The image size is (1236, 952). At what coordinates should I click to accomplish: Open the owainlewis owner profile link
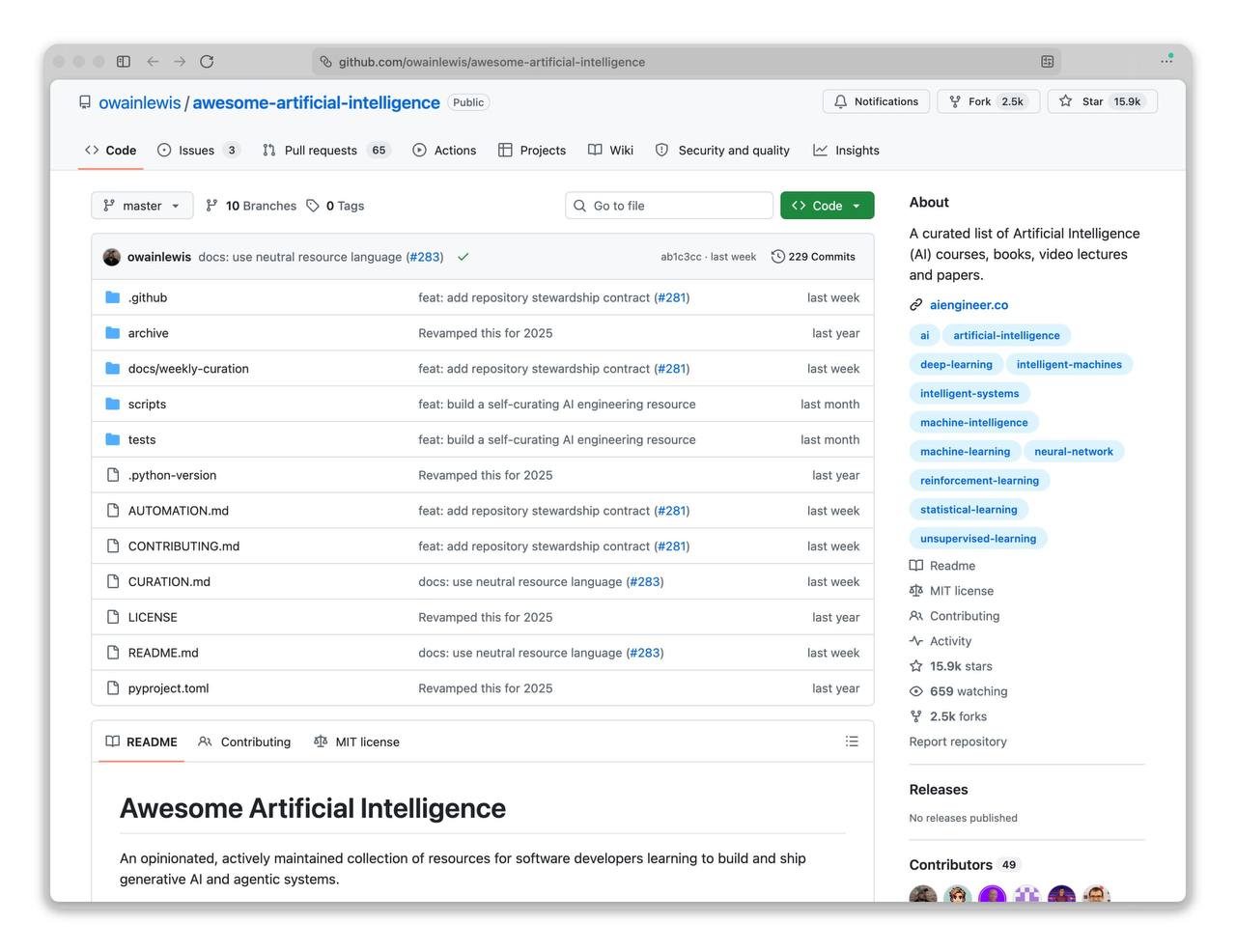pos(140,102)
